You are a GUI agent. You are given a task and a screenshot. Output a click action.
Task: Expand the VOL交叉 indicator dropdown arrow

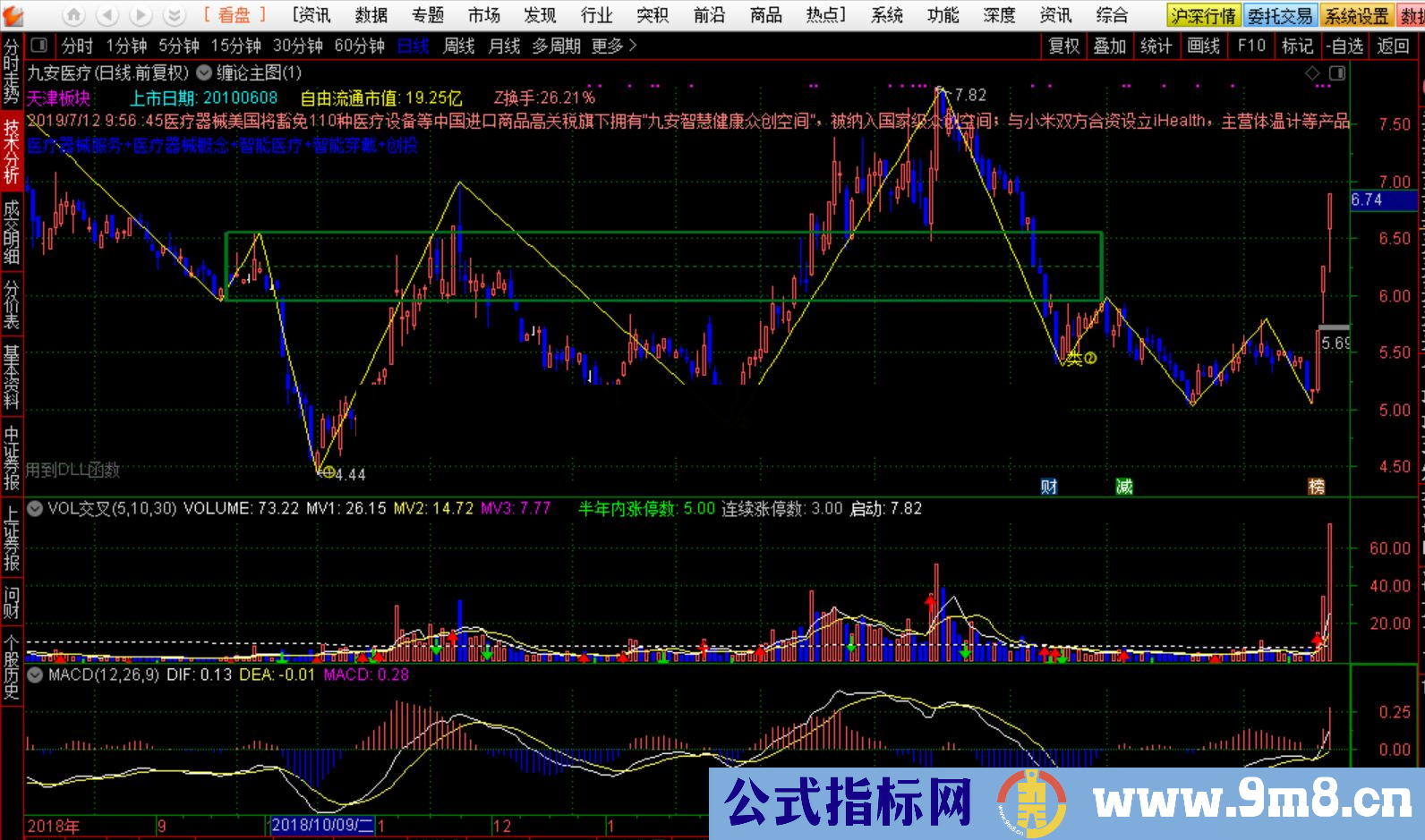tap(35, 508)
